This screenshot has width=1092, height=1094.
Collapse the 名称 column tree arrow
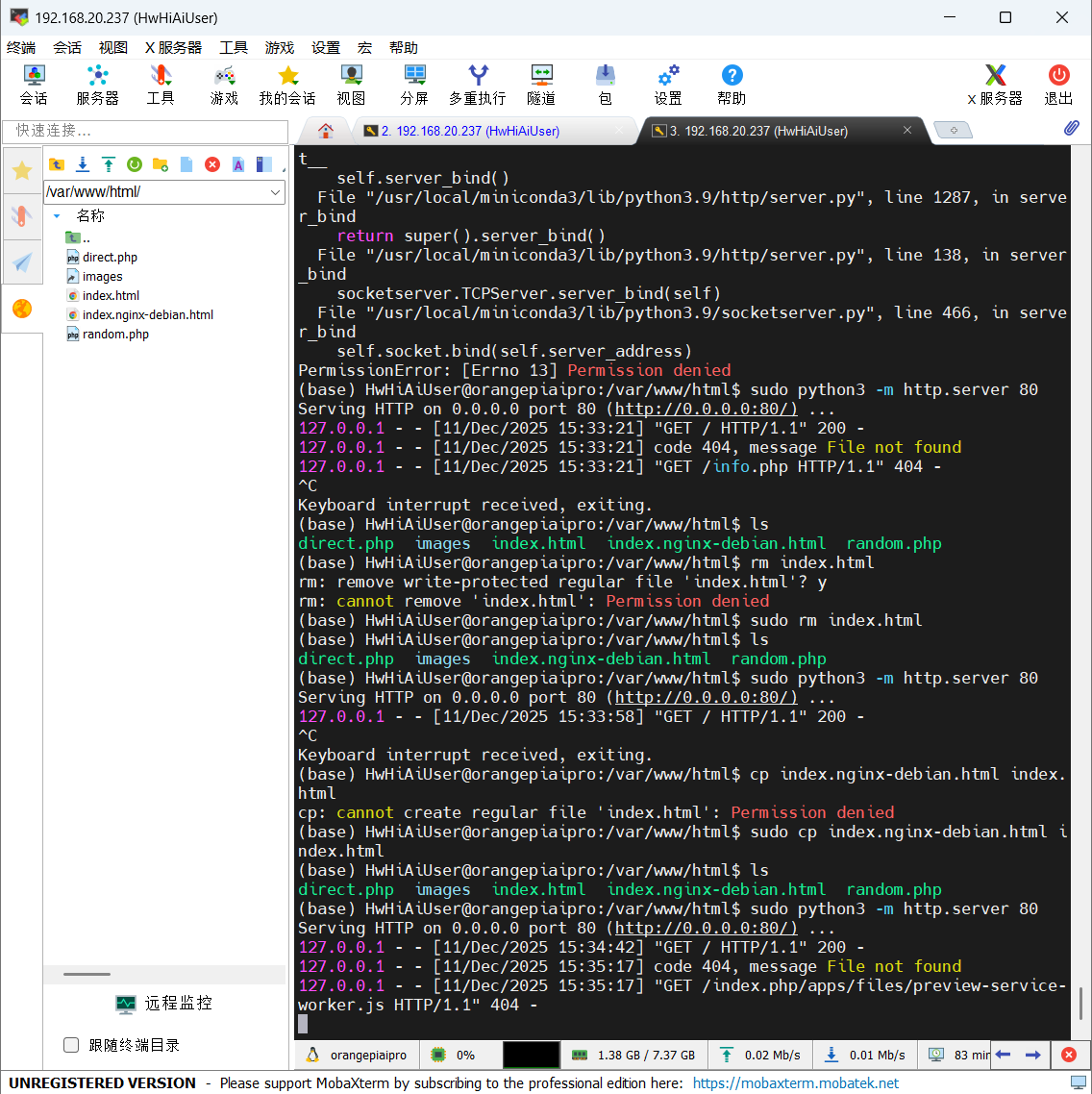tap(57, 216)
